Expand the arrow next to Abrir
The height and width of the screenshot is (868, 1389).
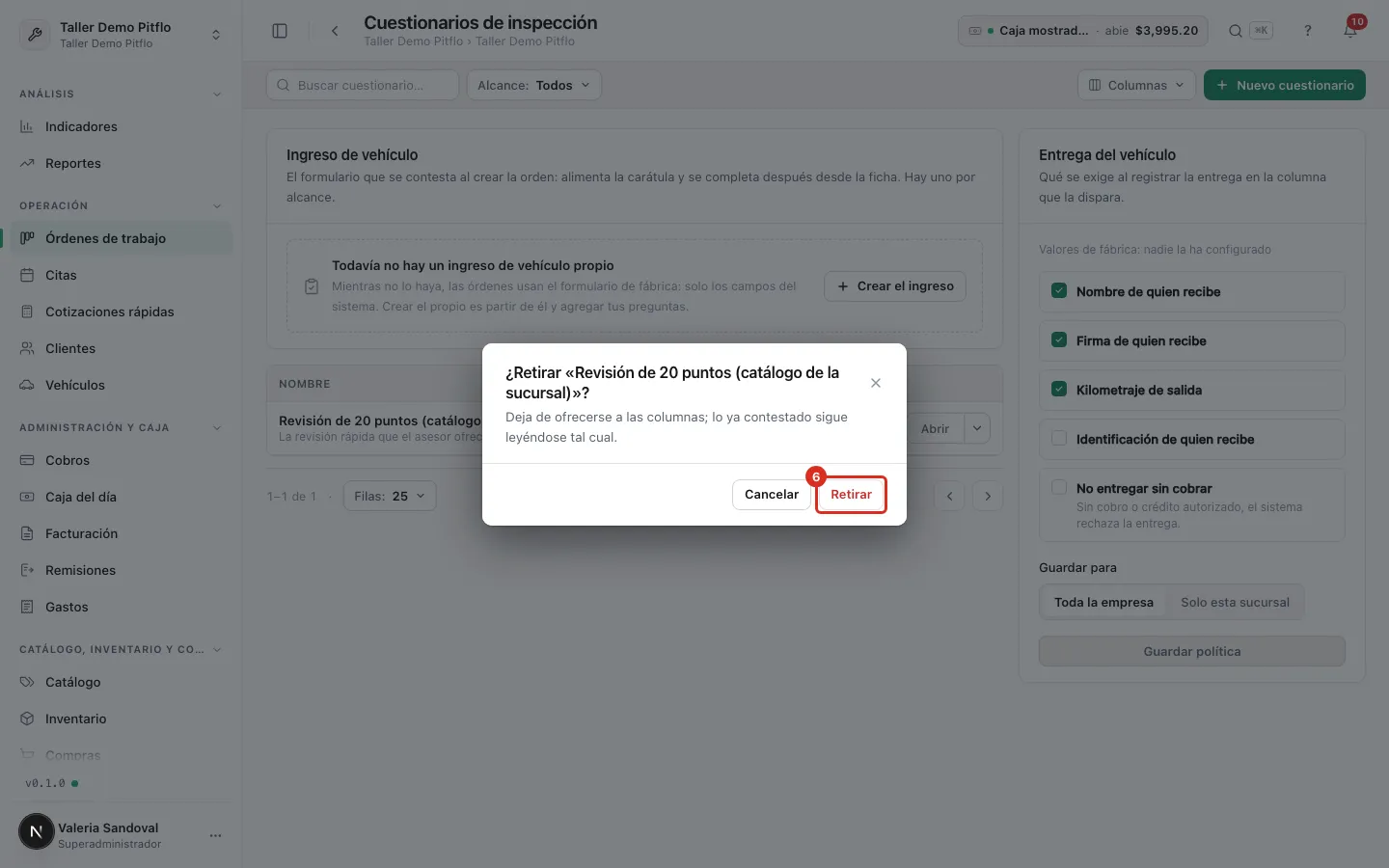977,428
